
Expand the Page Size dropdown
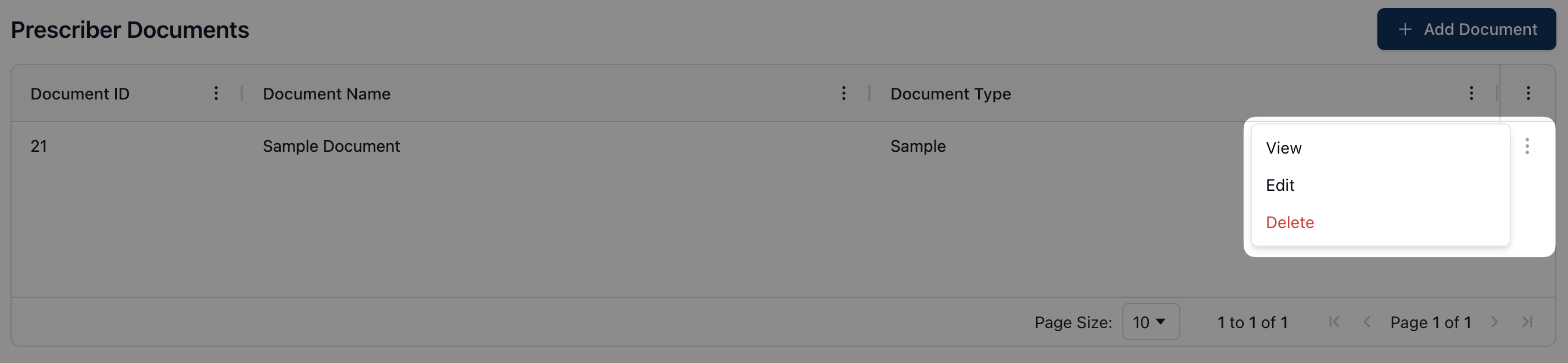1150,322
